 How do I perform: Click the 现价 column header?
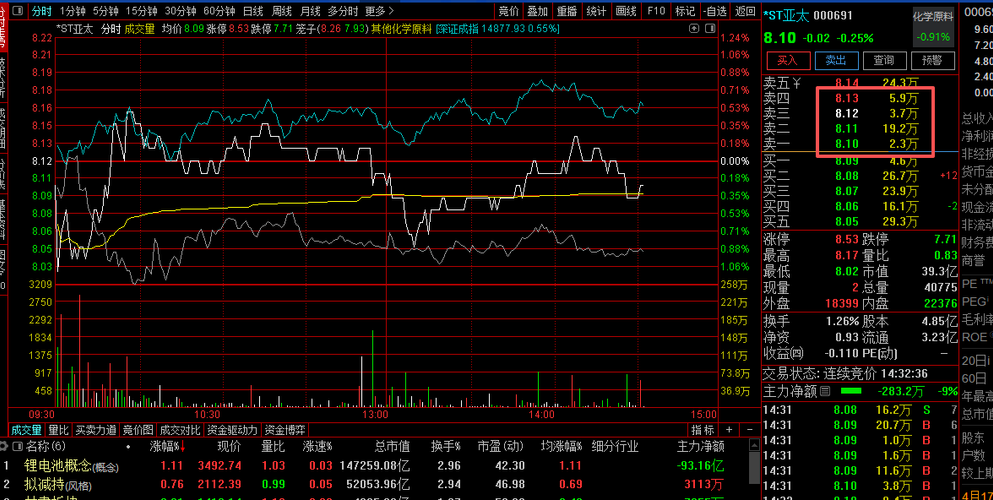coord(229,447)
